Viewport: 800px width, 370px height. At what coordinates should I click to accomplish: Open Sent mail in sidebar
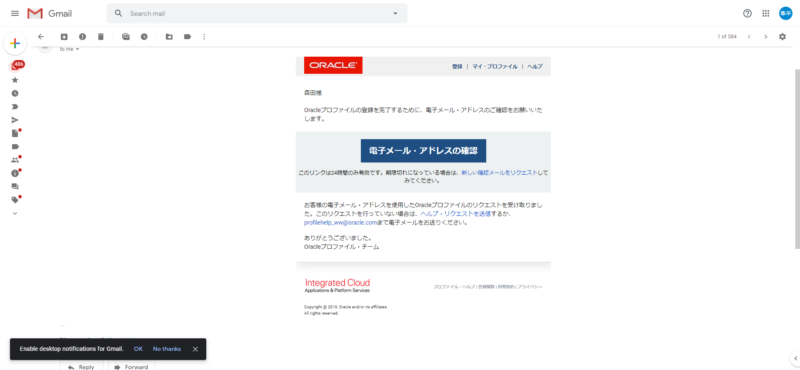(x=15, y=120)
